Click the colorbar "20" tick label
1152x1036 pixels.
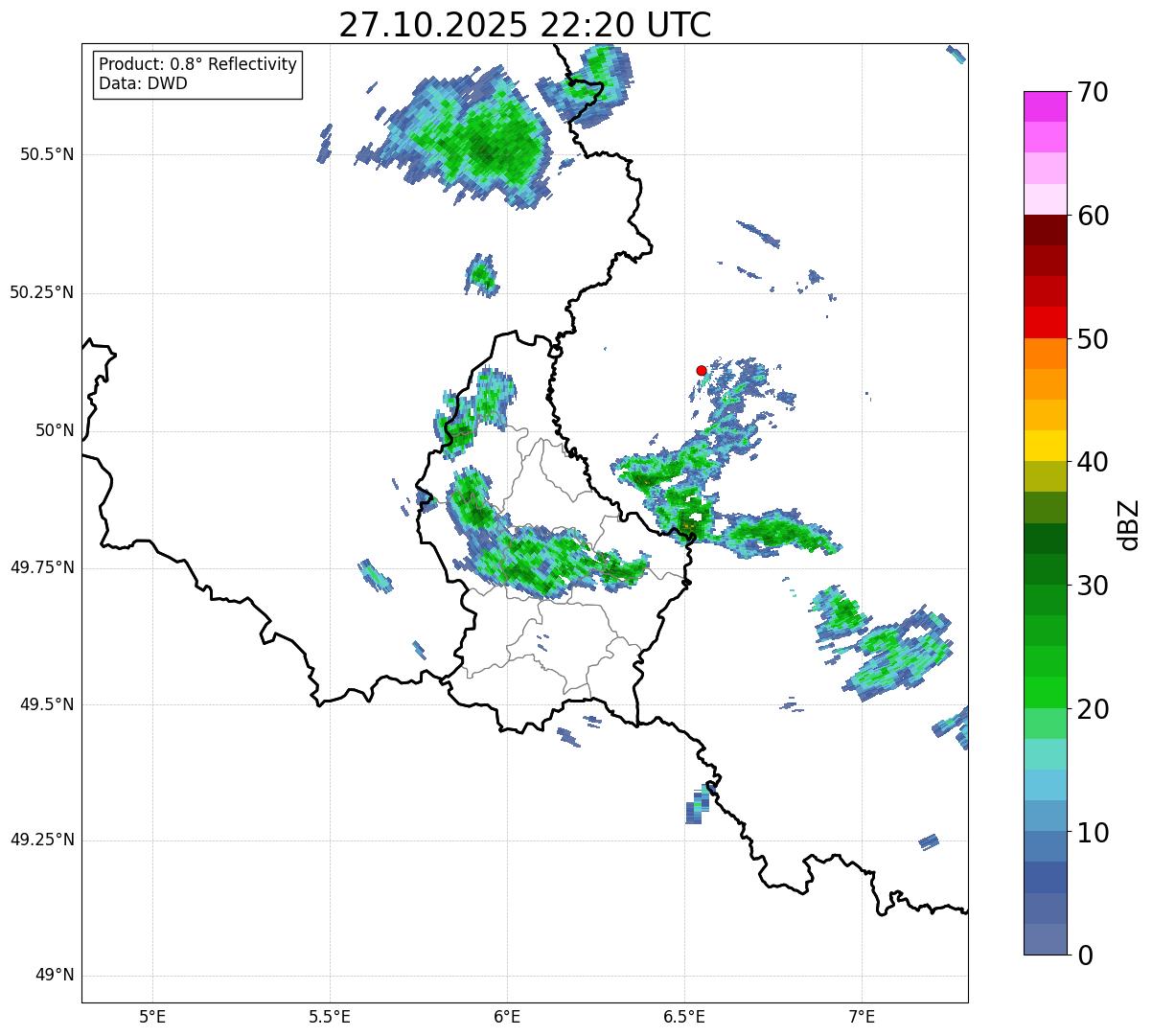(x=1093, y=709)
